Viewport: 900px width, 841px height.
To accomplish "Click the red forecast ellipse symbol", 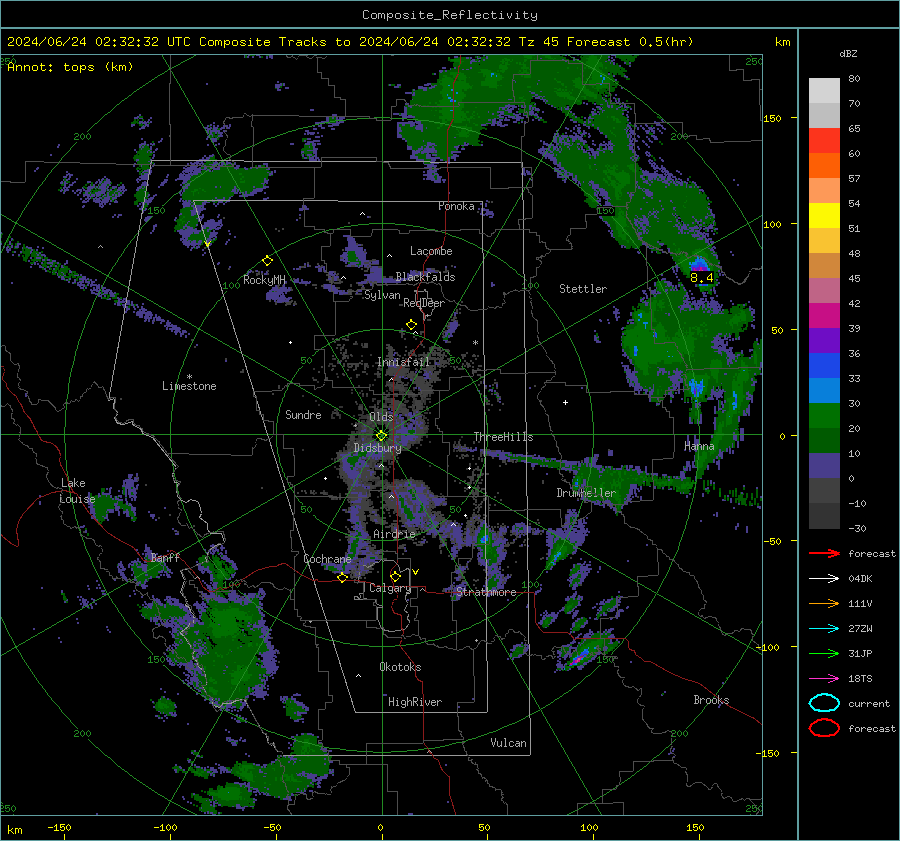I will (824, 728).
